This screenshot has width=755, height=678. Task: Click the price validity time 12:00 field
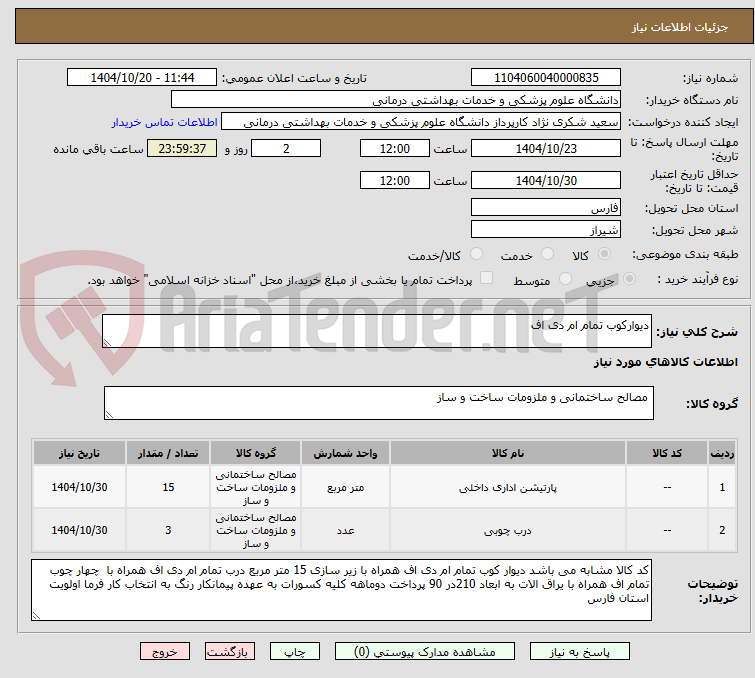coord(394,181)
